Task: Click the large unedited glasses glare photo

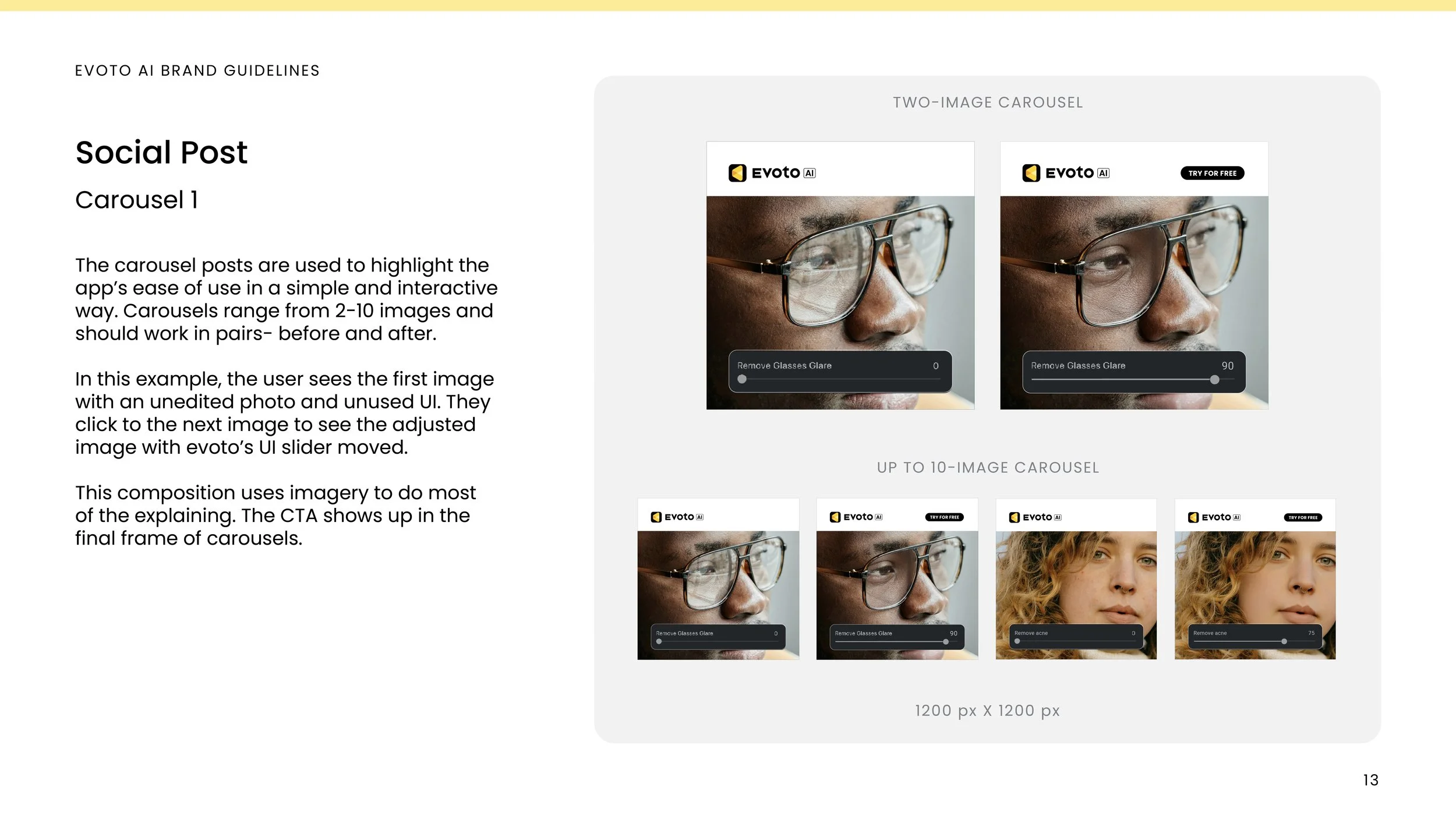Action: tap(840, 274)
